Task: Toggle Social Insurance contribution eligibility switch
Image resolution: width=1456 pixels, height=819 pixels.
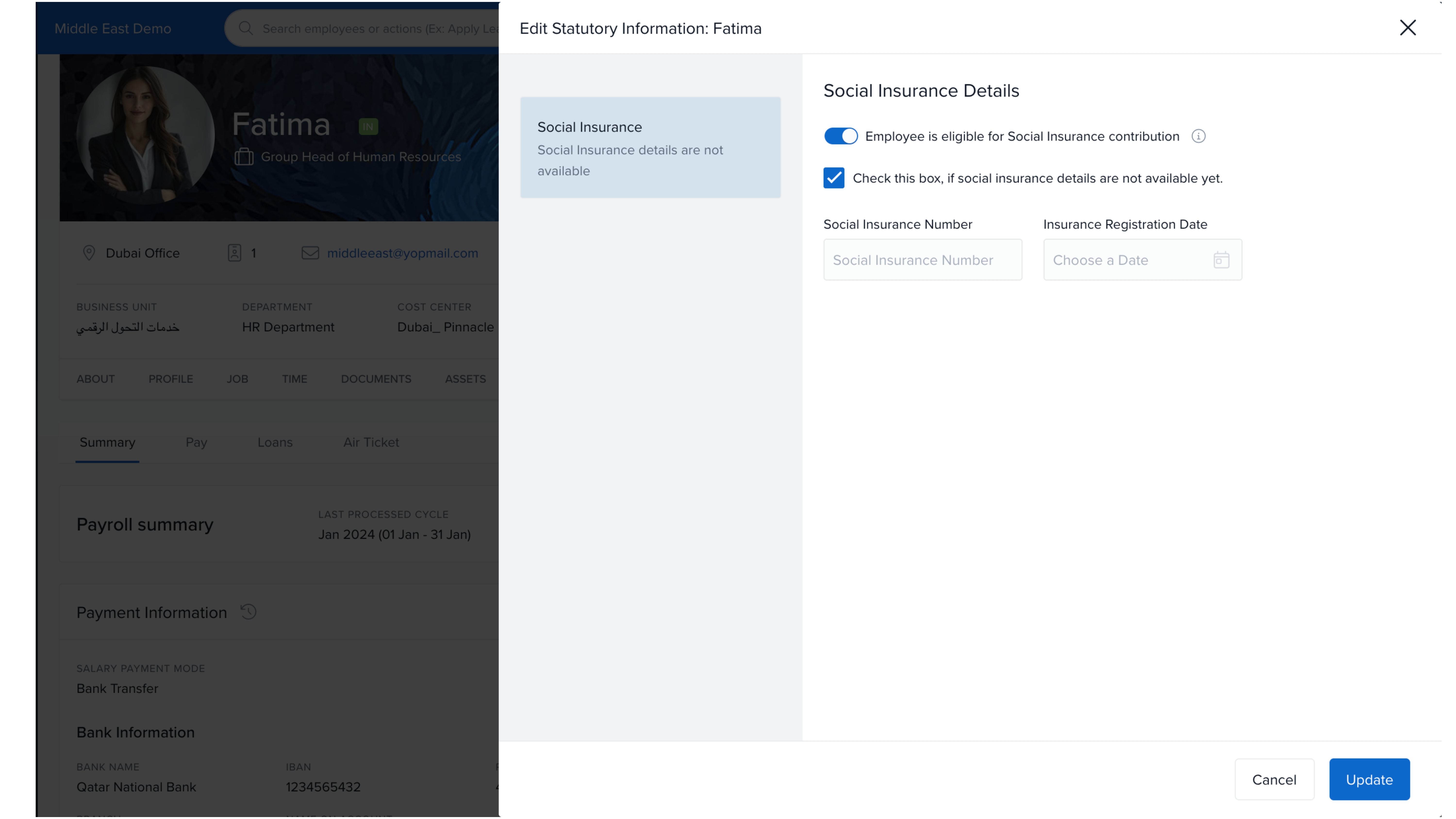Action: (841, 136)
